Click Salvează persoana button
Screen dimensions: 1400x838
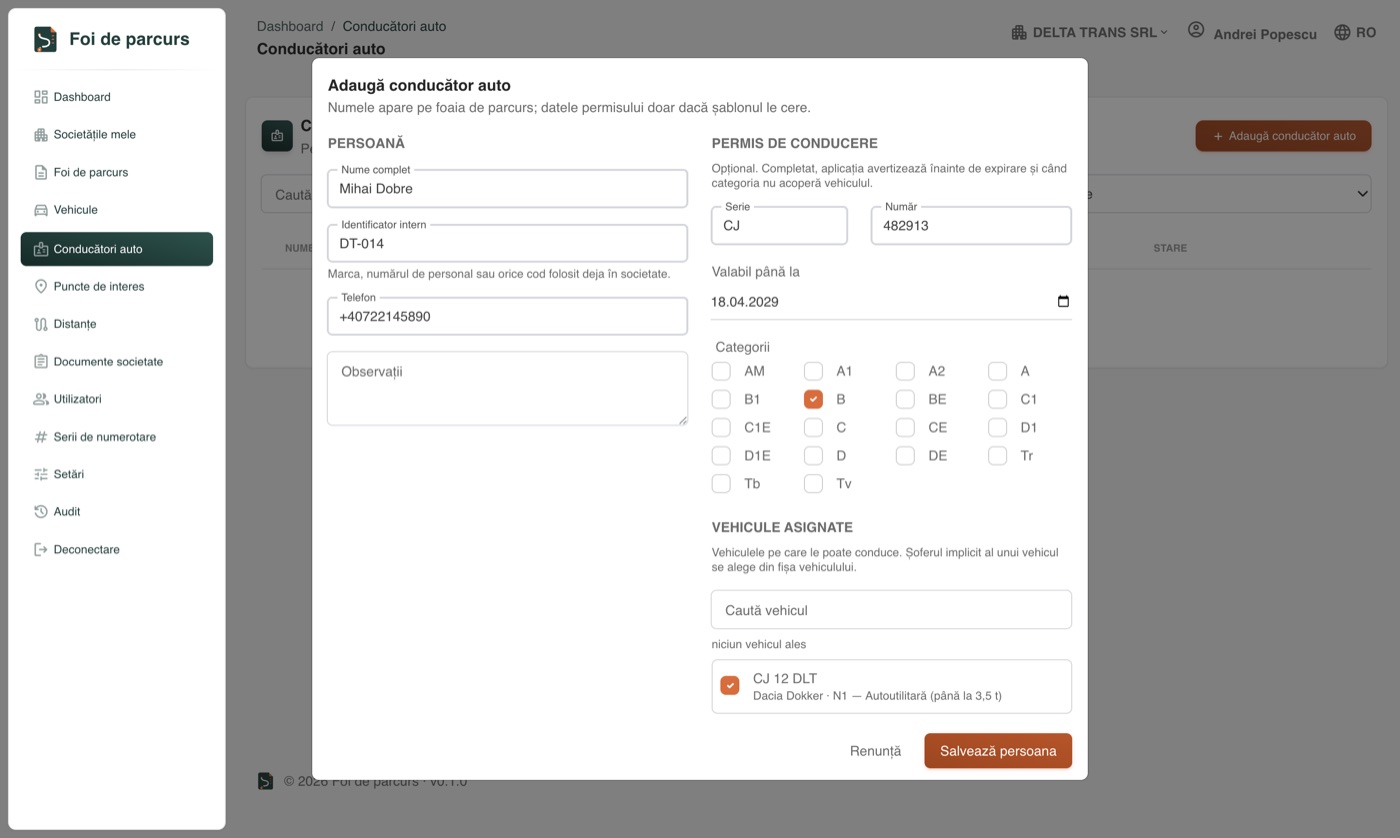998,751
